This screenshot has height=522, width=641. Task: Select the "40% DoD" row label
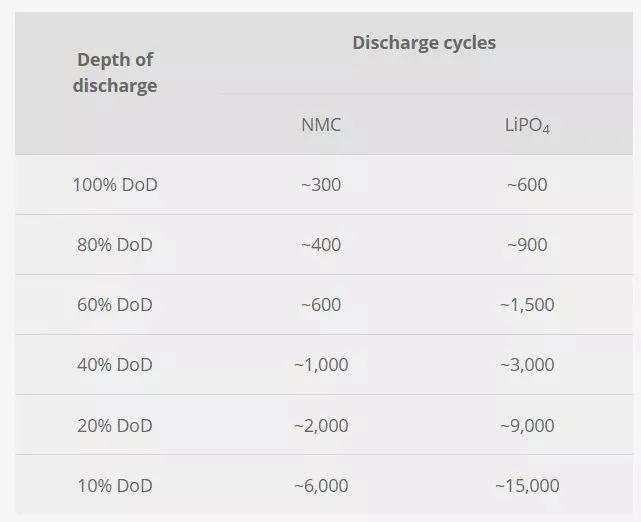point(115,365)
